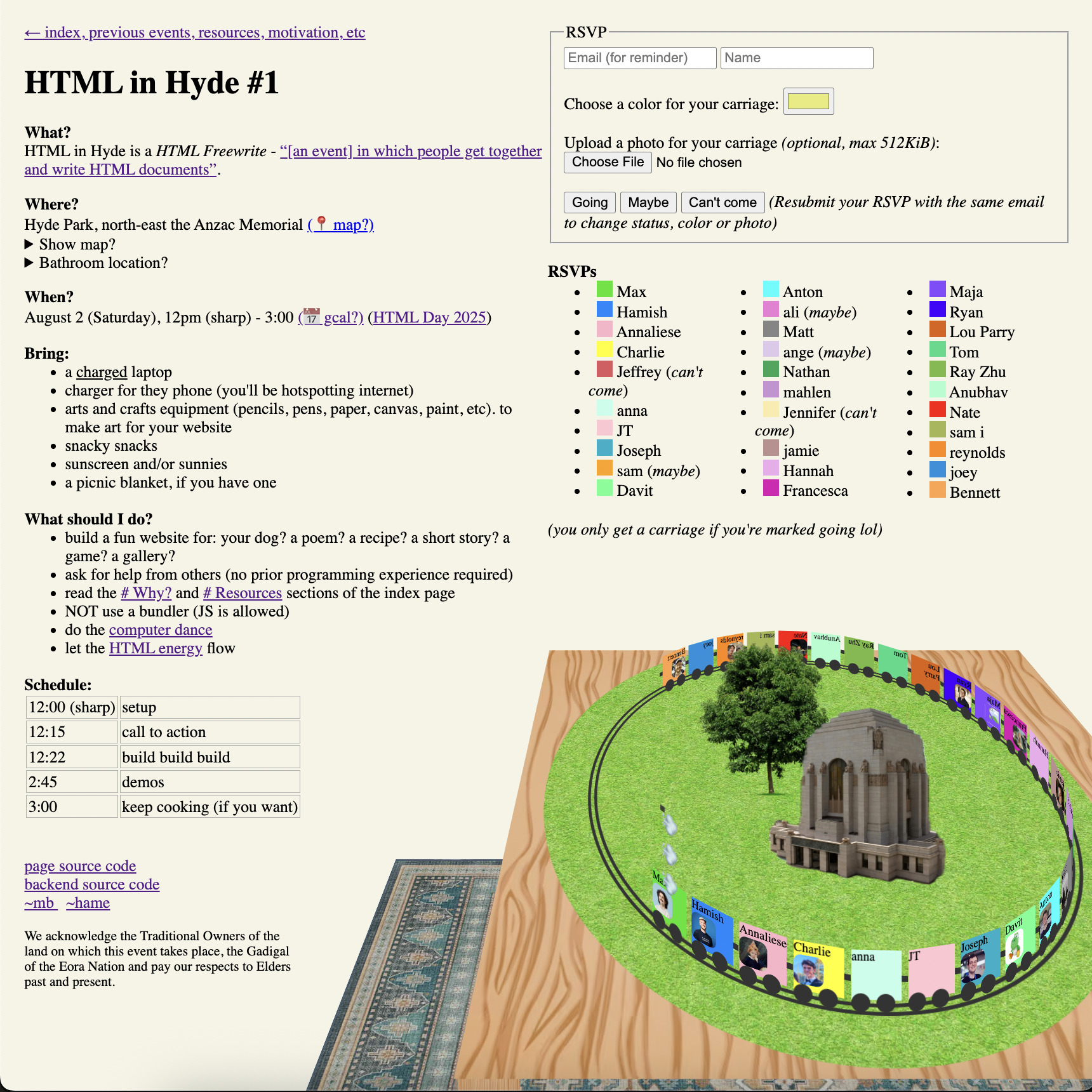
Task: Open the carriage color picker
Action: (x=808, y=102)
